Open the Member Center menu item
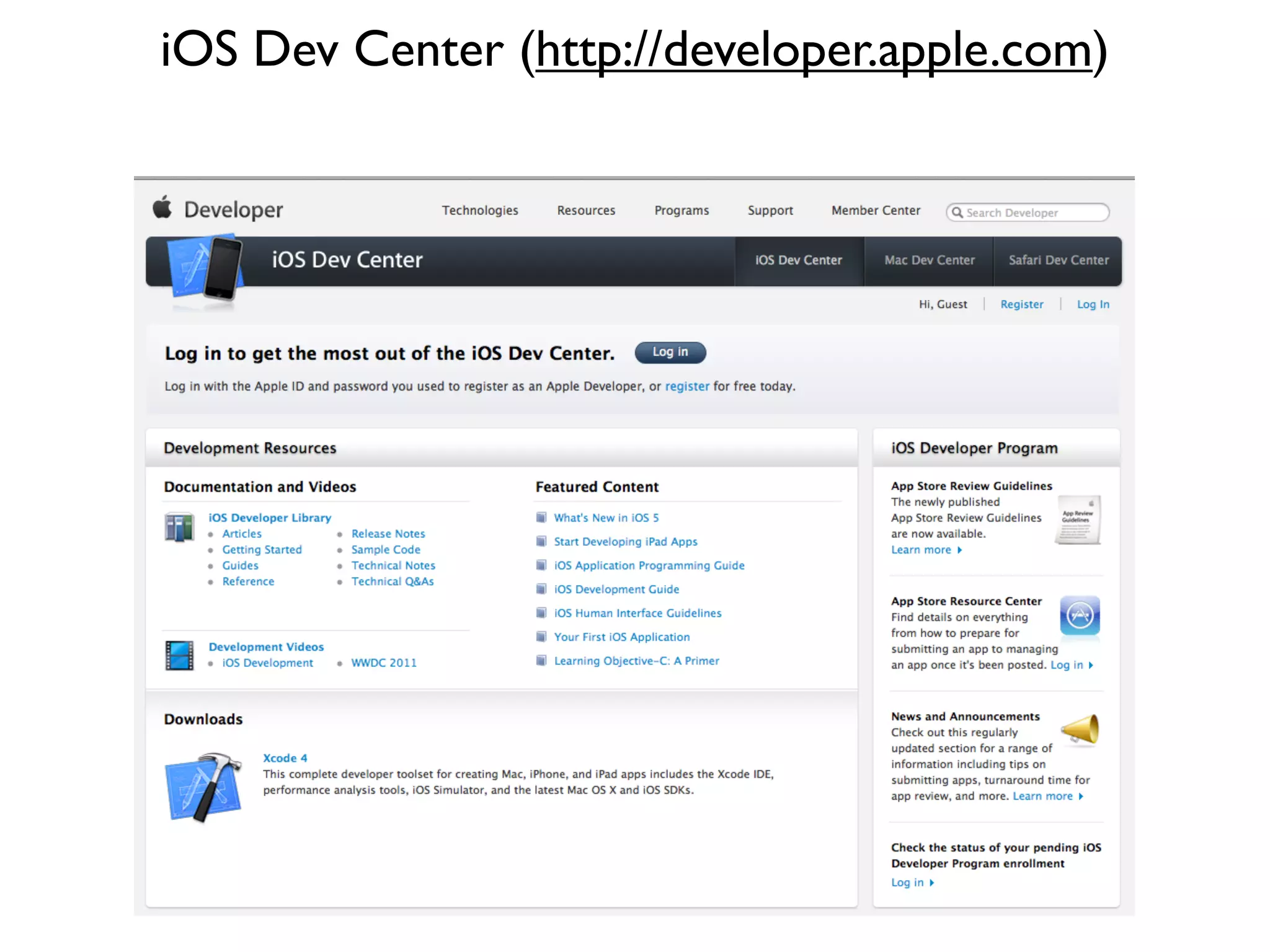This screenshot has height=952, width=1270. [876, 211]
